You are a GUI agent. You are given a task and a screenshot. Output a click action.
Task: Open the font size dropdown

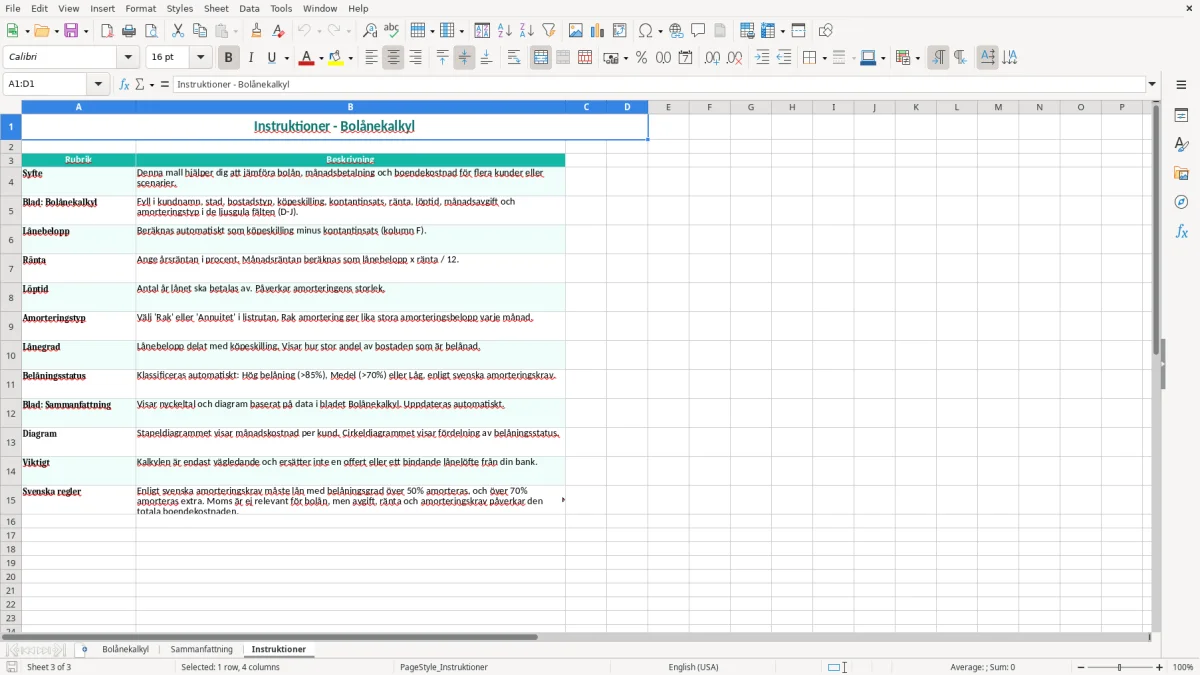click(201, 58)
